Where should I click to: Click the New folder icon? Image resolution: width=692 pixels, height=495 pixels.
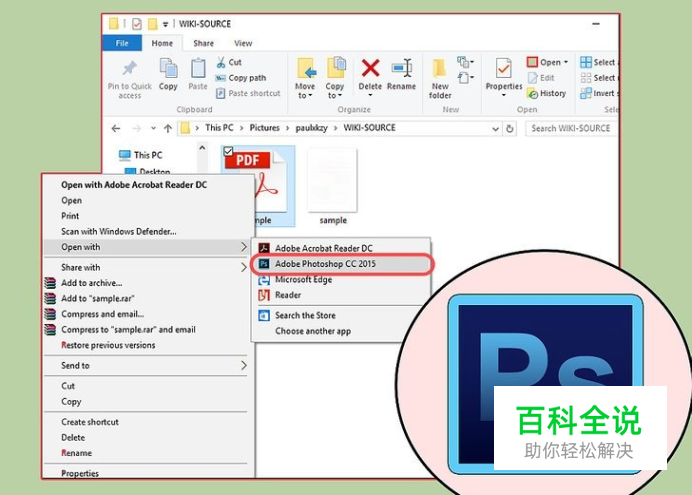click(440, 68)
